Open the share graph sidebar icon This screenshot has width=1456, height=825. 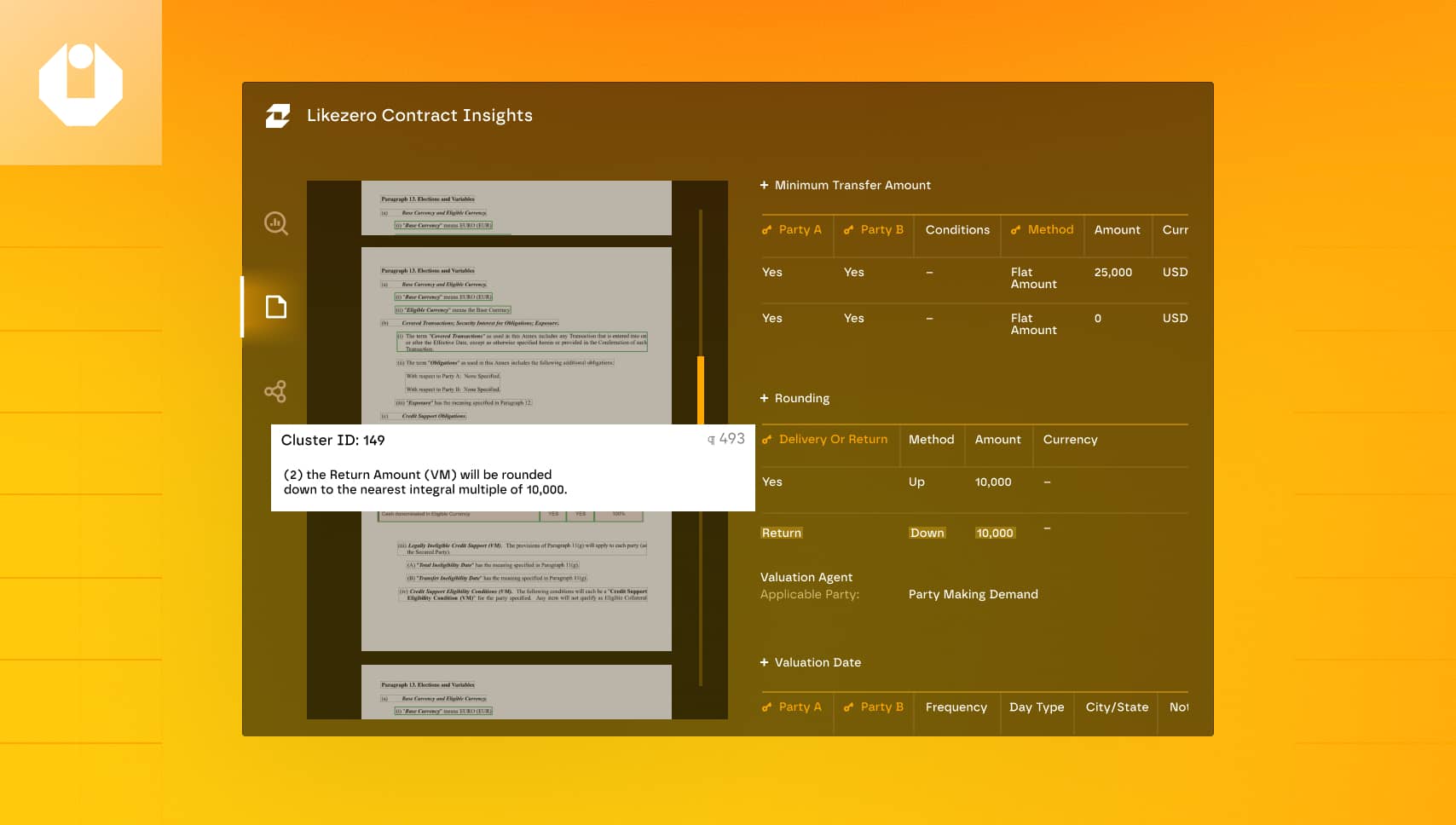coord(275,391)
